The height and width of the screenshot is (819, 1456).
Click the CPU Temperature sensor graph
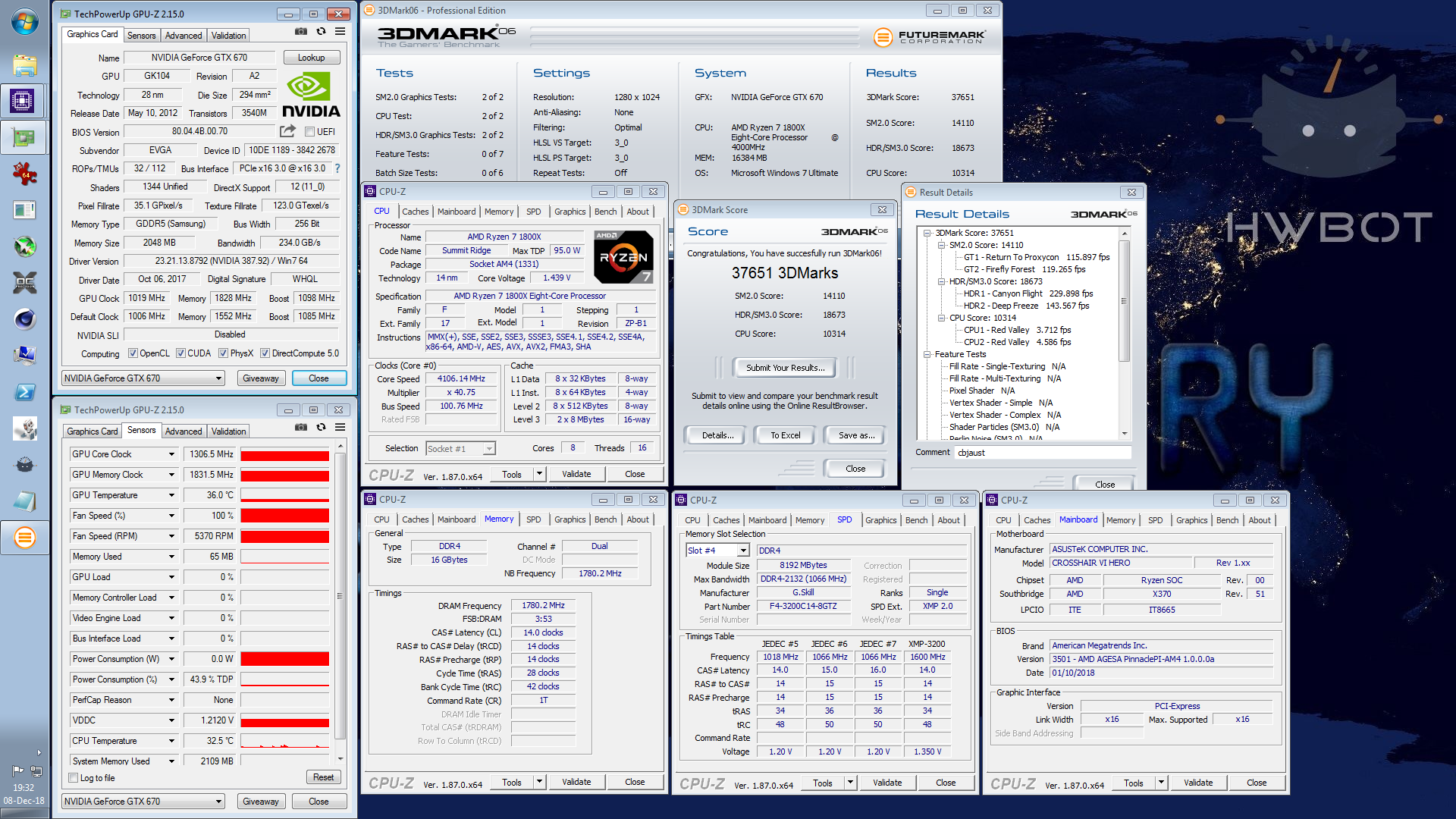coord(284,741)
